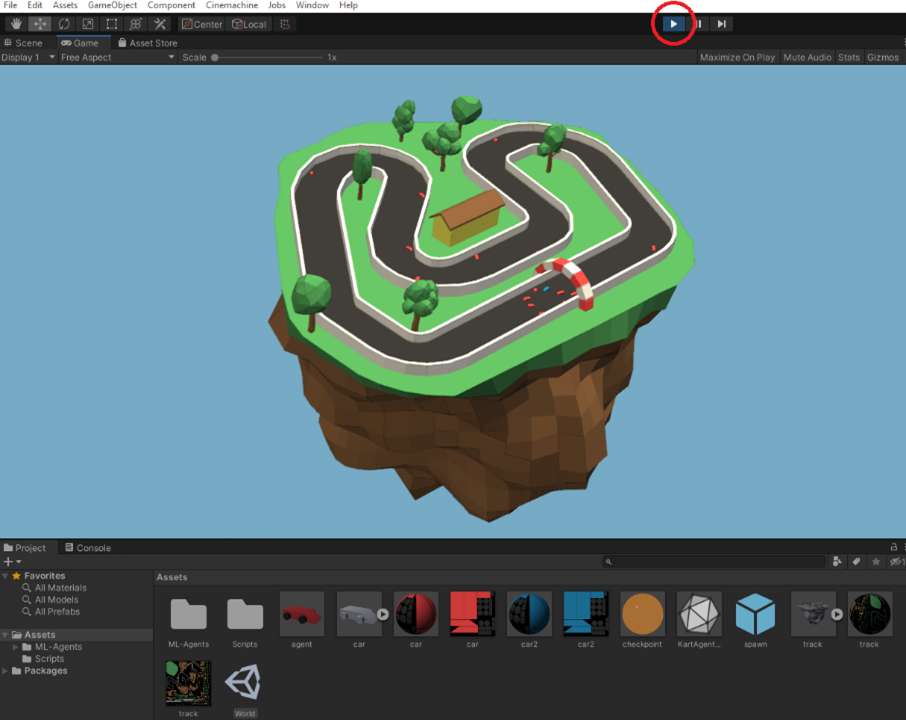The width and height of the screenshot is (906, 720).
Task: Toggle pivot mode Center button
Action: tap(202, 24)
